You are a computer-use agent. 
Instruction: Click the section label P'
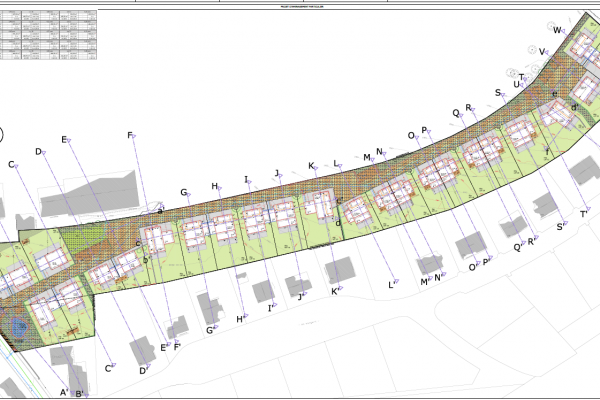(x=486, y=262)
